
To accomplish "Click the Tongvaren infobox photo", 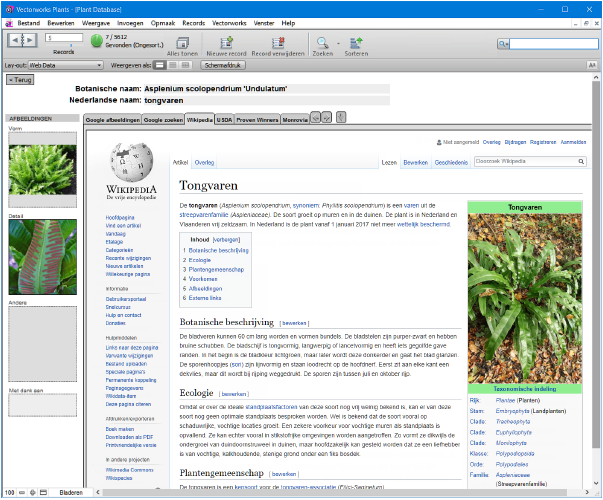I will pyautogui.click(x=525, y=298).
